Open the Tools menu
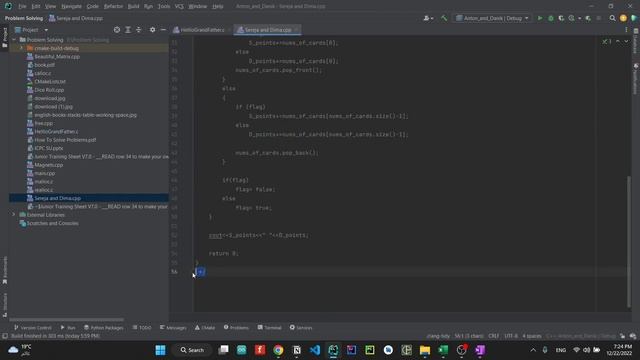This screenshot has width=640, height=360. click(164, 6)
